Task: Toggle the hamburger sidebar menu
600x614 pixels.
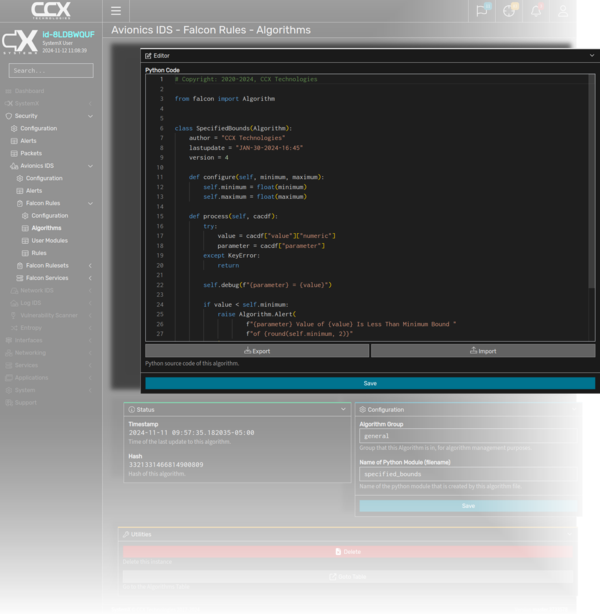Action: click(116, 11)
